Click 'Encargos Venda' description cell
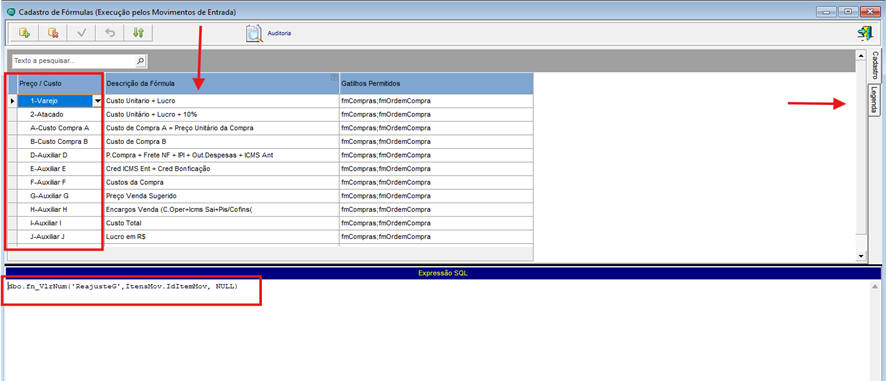 coord(222,209)
